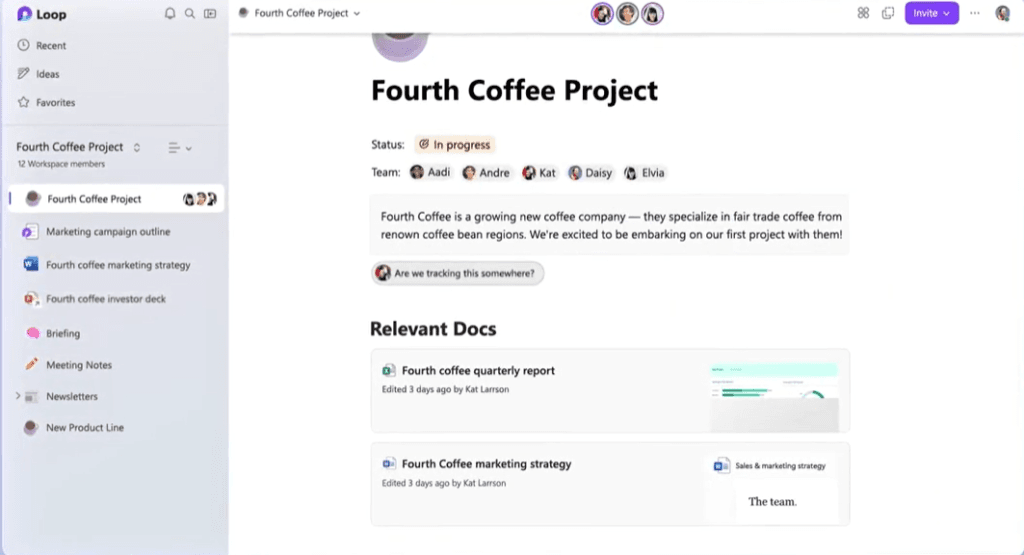Open the three-dot more options menu
The image size is (1024, 555).
[975, 13]
